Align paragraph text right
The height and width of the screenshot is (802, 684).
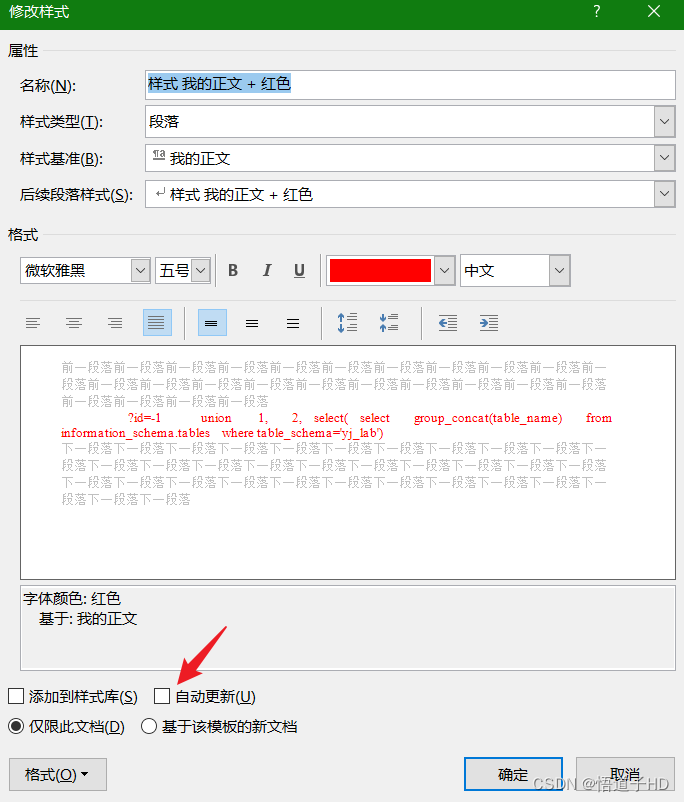pyautogui.click(x=115, y=323)
